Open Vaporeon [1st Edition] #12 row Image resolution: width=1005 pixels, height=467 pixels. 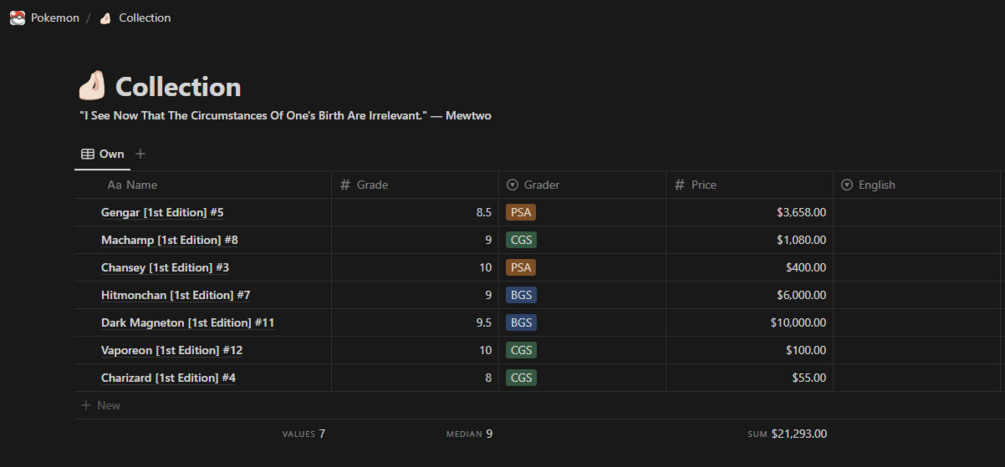point(172,350)
